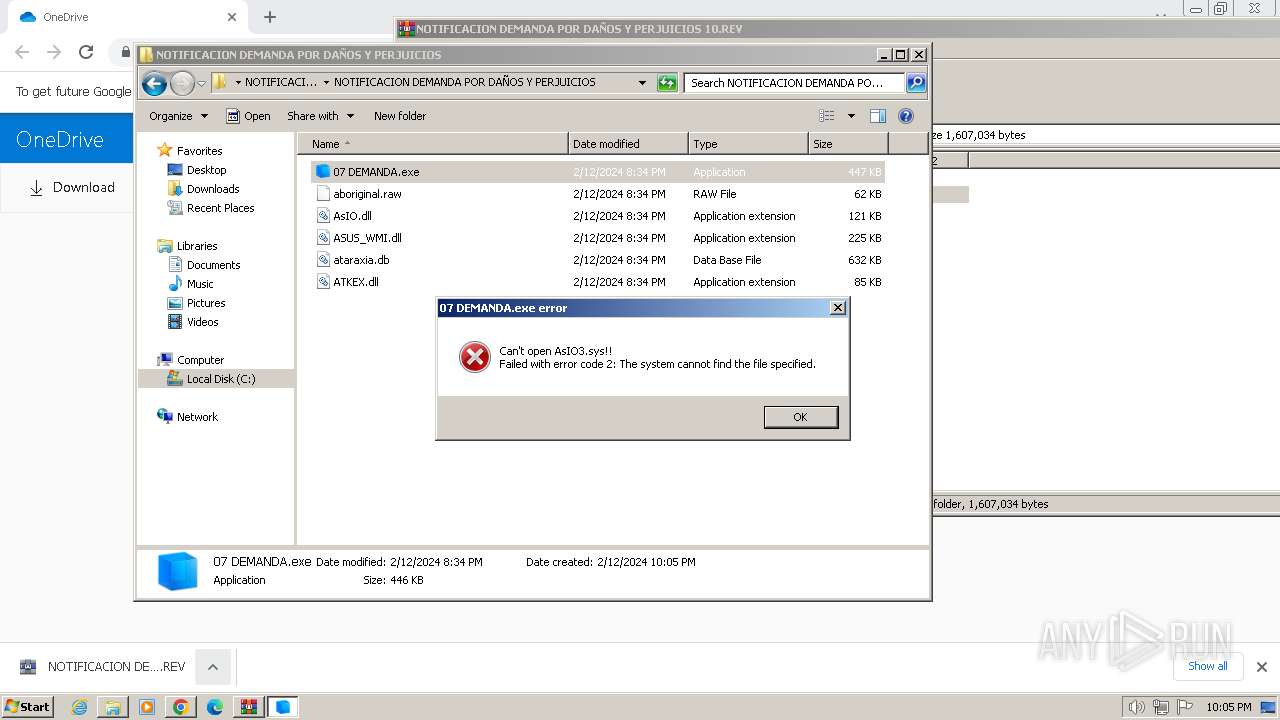This screenshot has height=720, width=1280.
Task: Open Recent Places in navigation pane
Action: click(220, 208)
